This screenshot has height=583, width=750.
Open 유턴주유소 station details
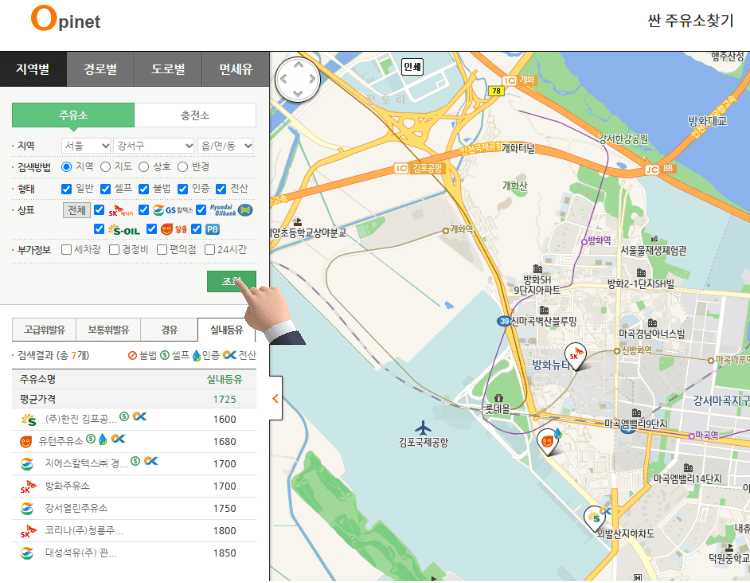[61, 441]
